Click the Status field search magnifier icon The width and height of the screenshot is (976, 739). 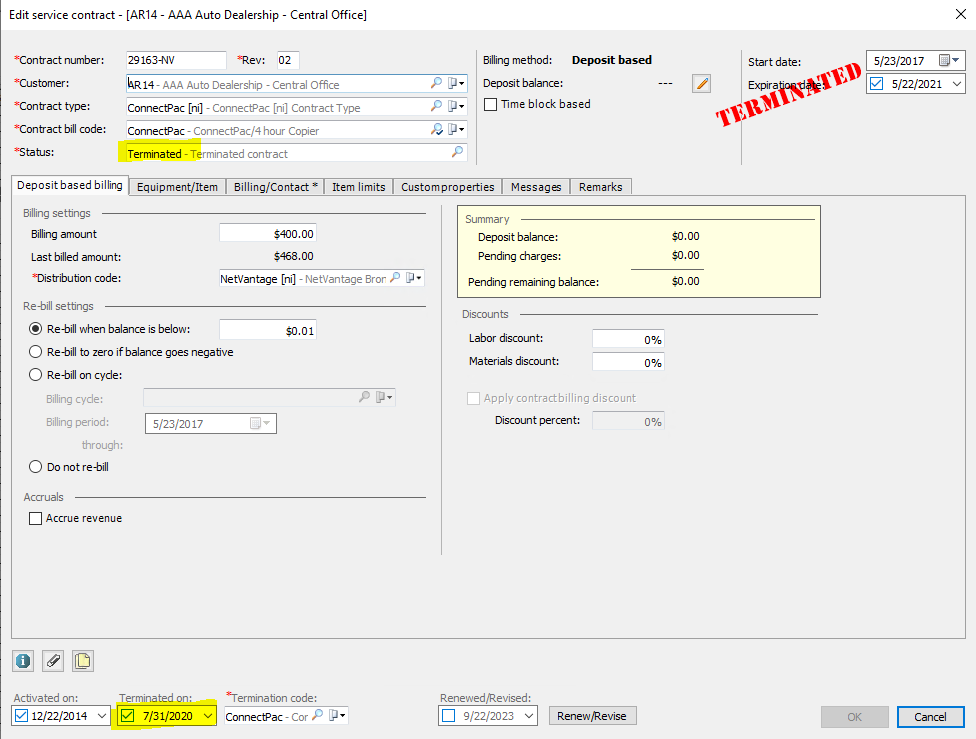tap(458, 152)
